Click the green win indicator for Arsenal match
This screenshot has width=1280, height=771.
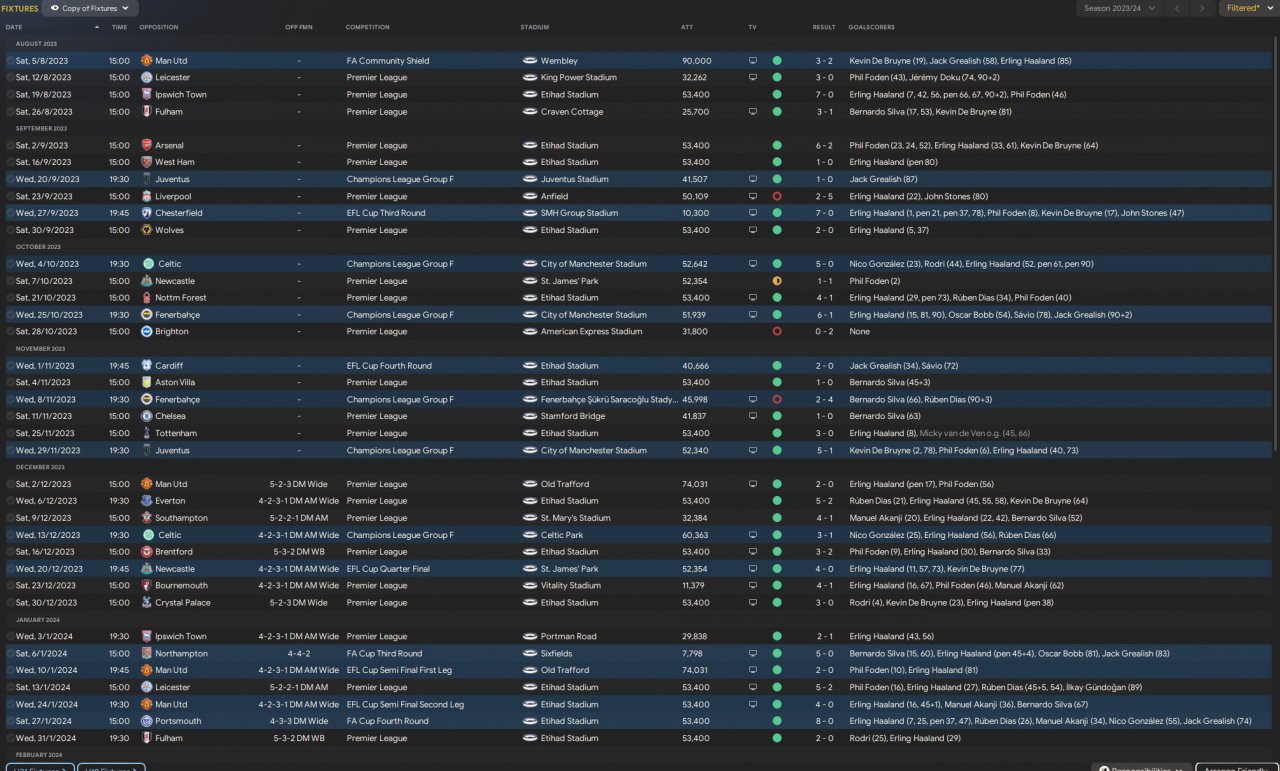777,146
